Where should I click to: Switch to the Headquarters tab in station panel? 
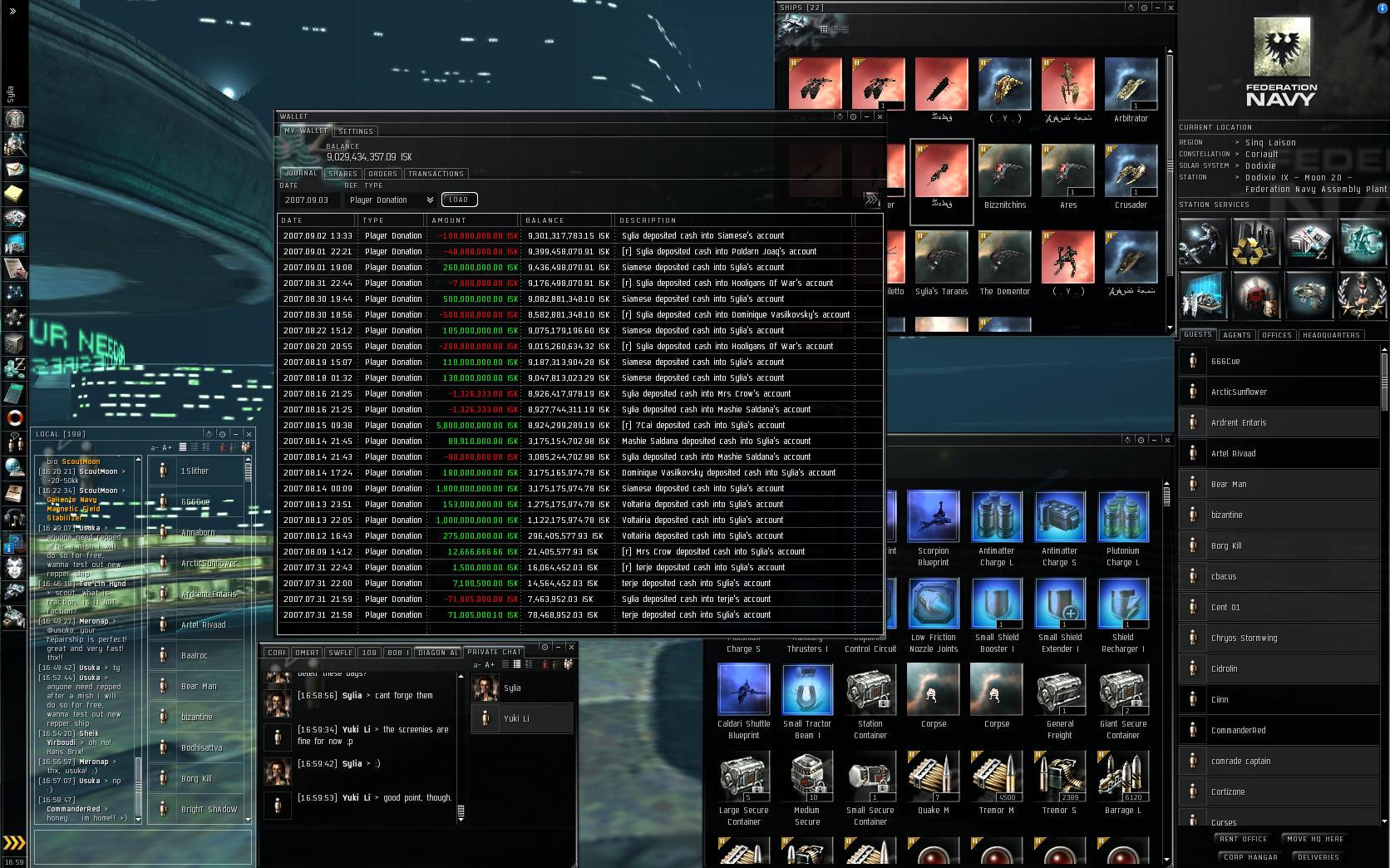click(x=1331, y=335)
